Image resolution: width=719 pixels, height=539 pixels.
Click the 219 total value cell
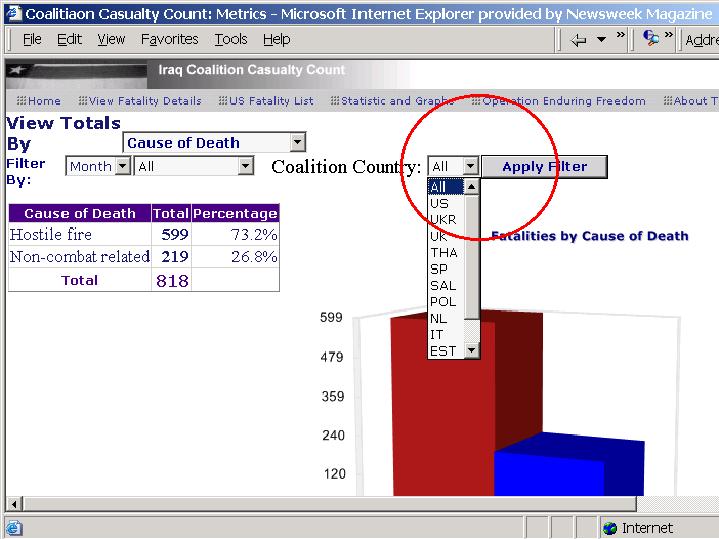pyautogui.click(x=171, y=256)
